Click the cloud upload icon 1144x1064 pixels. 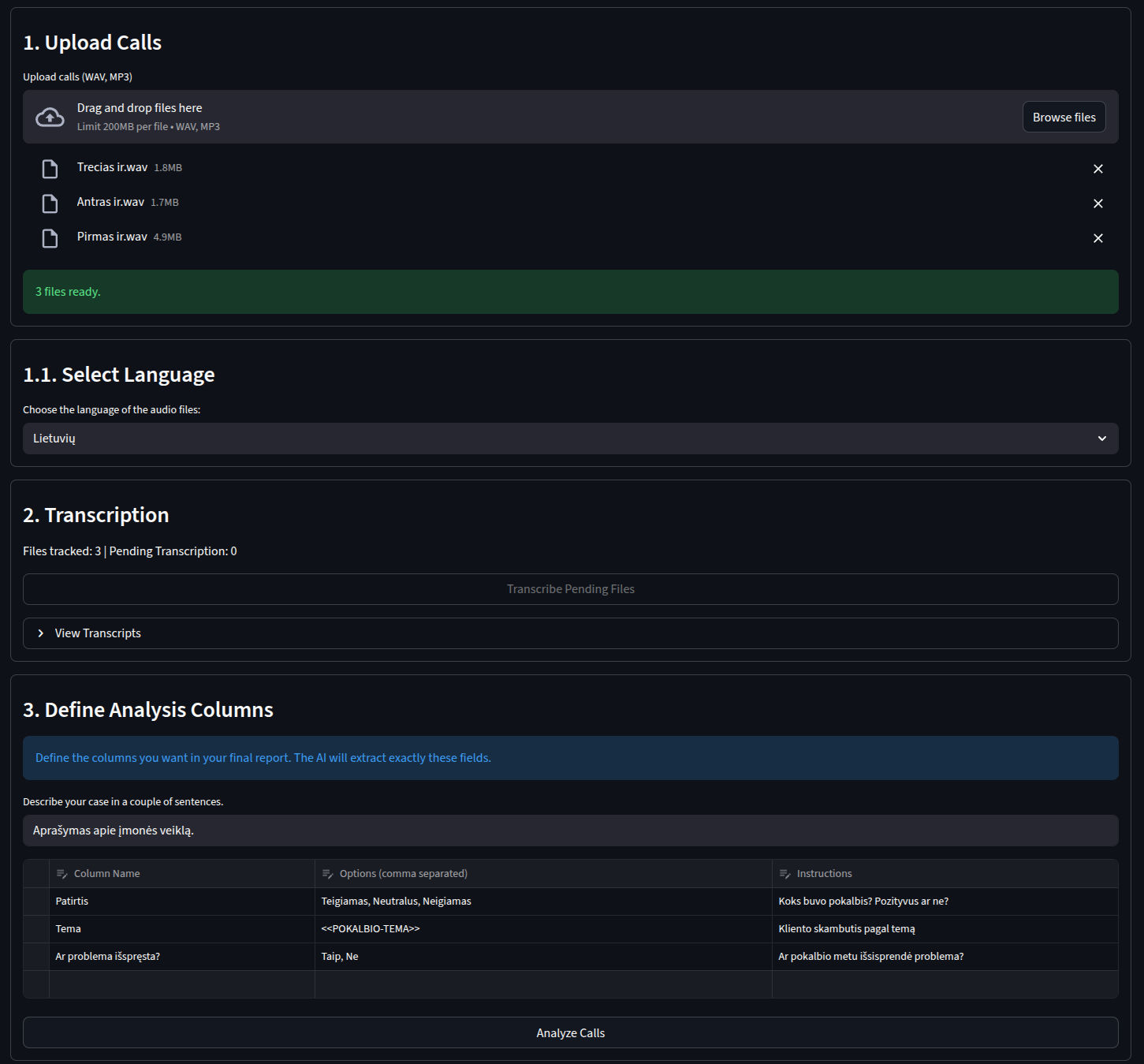click(x=50, y=118)
